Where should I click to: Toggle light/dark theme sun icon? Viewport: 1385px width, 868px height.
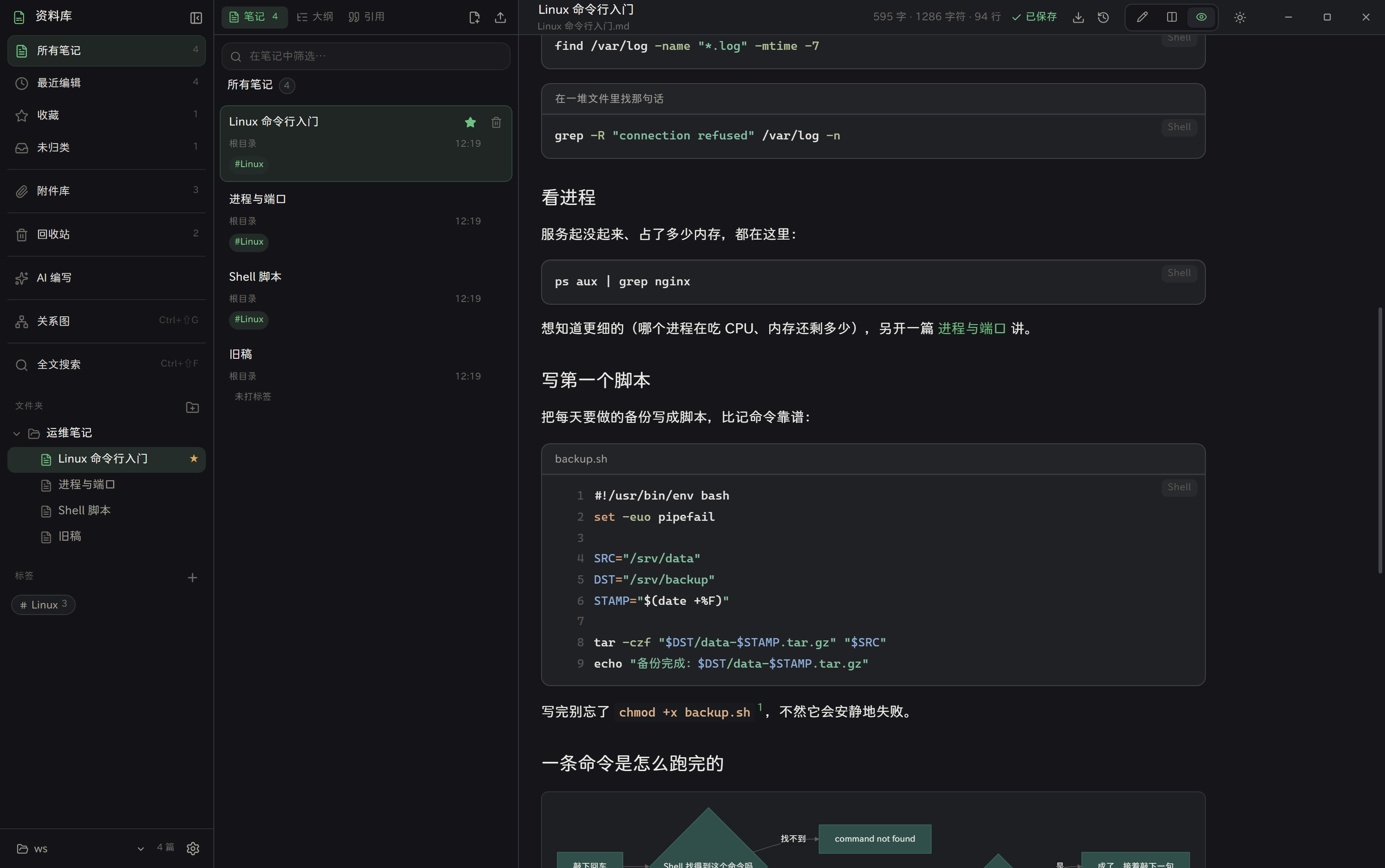(1240, 17)
